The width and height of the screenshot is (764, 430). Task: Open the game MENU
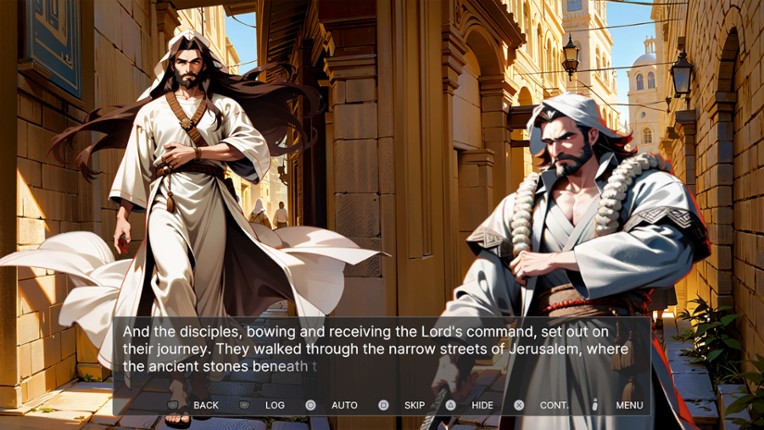coord(630,405)
